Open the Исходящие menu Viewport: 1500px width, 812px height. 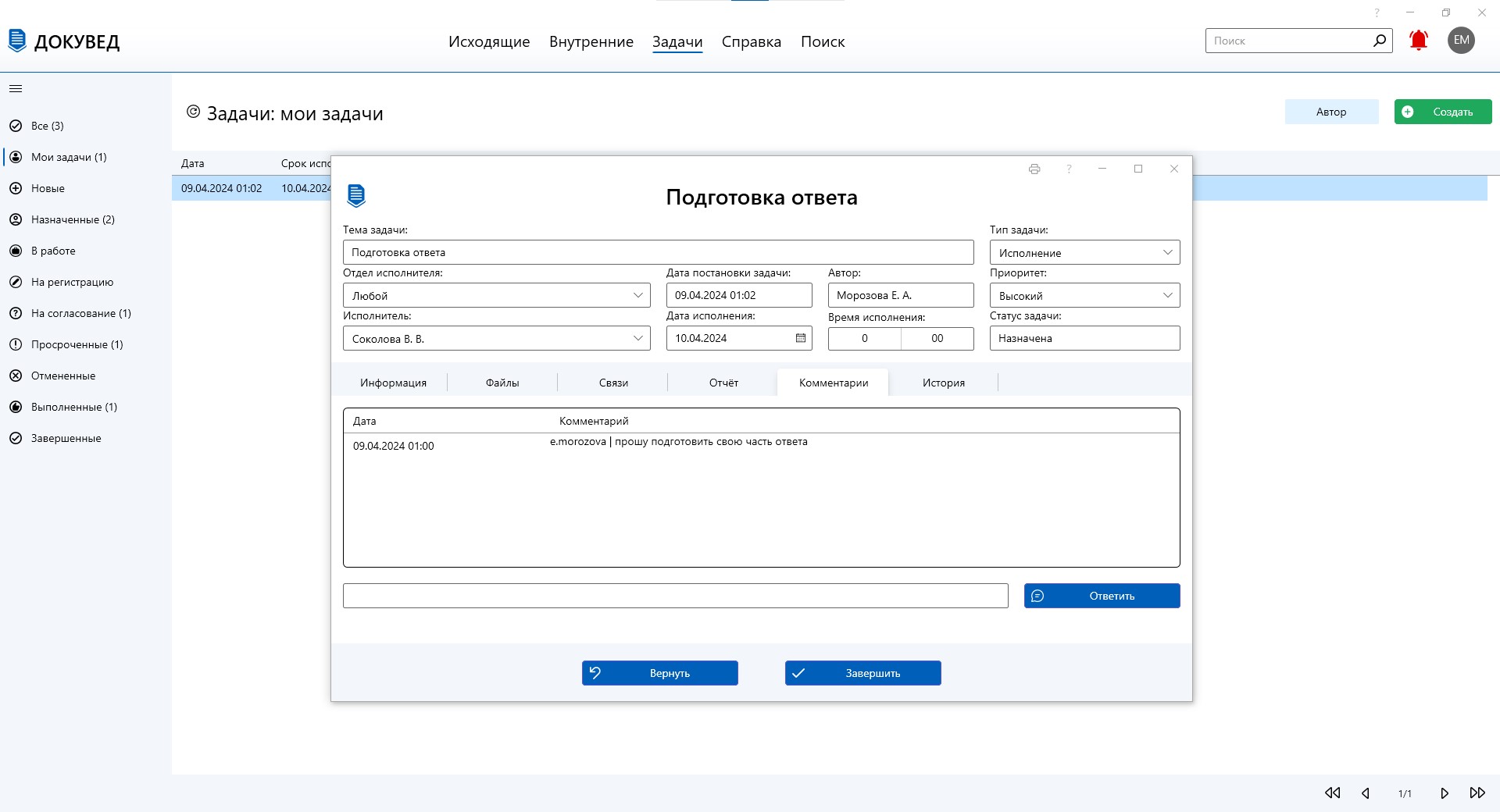point(489,41)
